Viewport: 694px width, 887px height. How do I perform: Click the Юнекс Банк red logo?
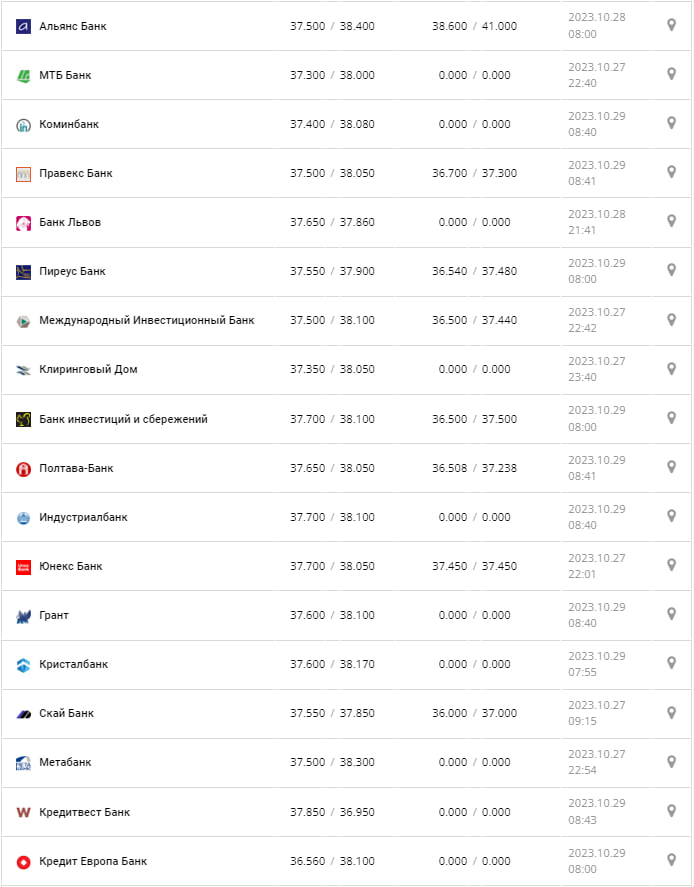[24, 567]
